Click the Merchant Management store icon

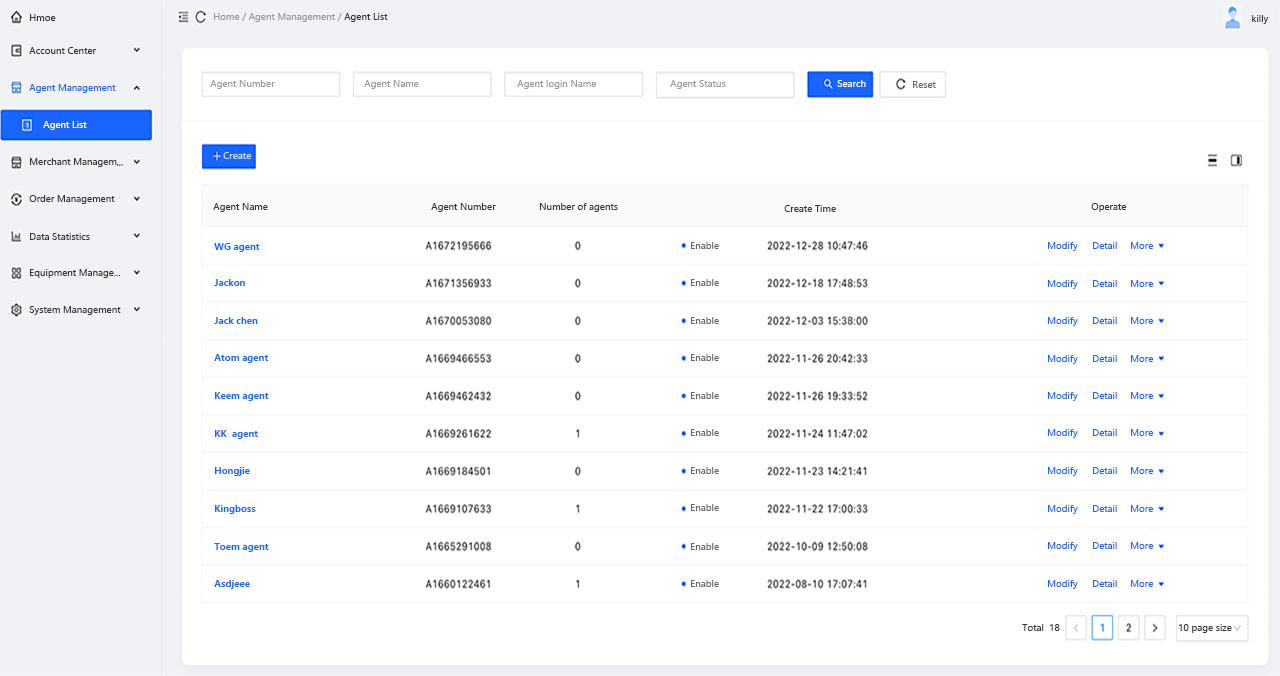[16, 162]
